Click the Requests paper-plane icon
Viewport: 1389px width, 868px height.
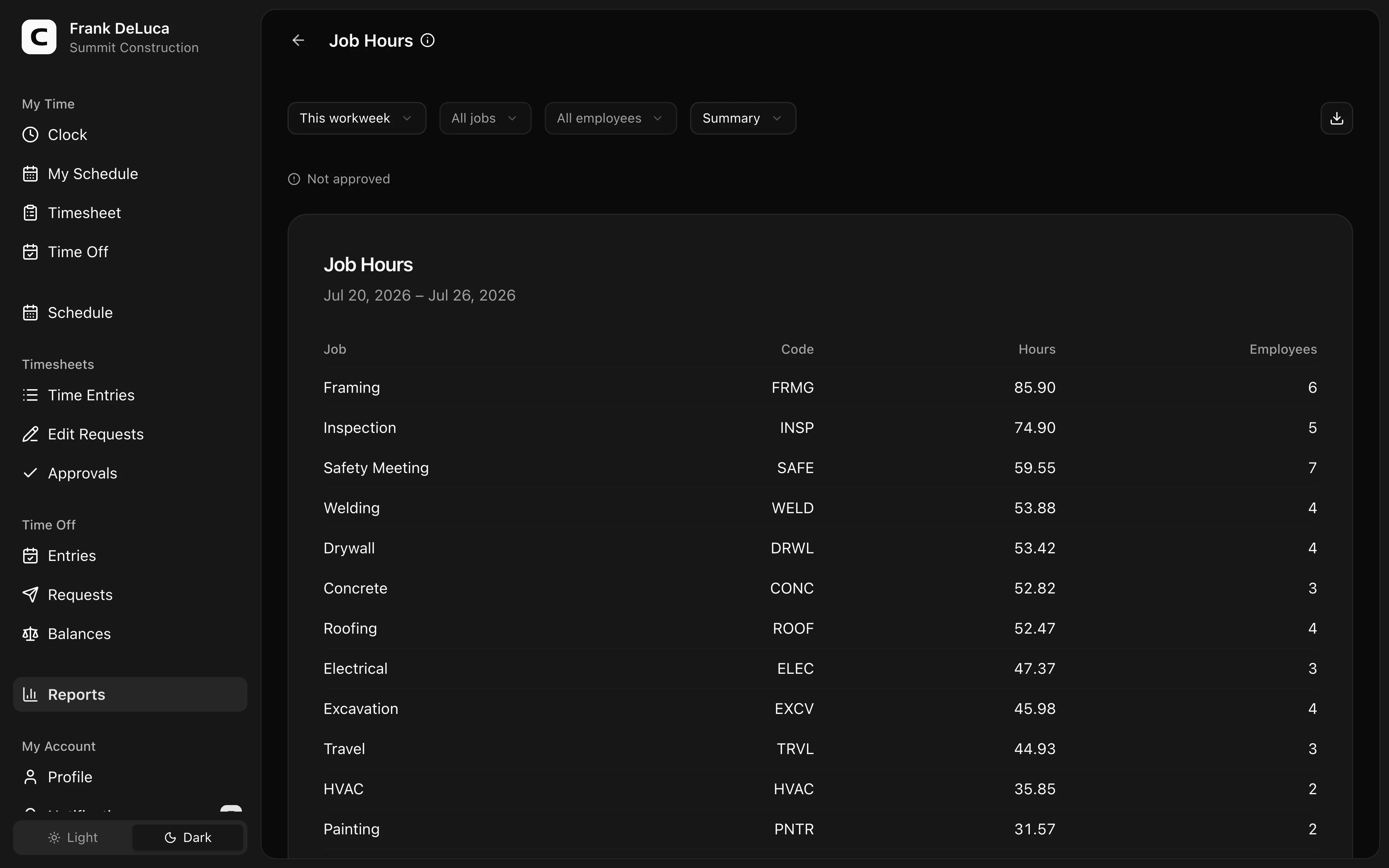30,595
